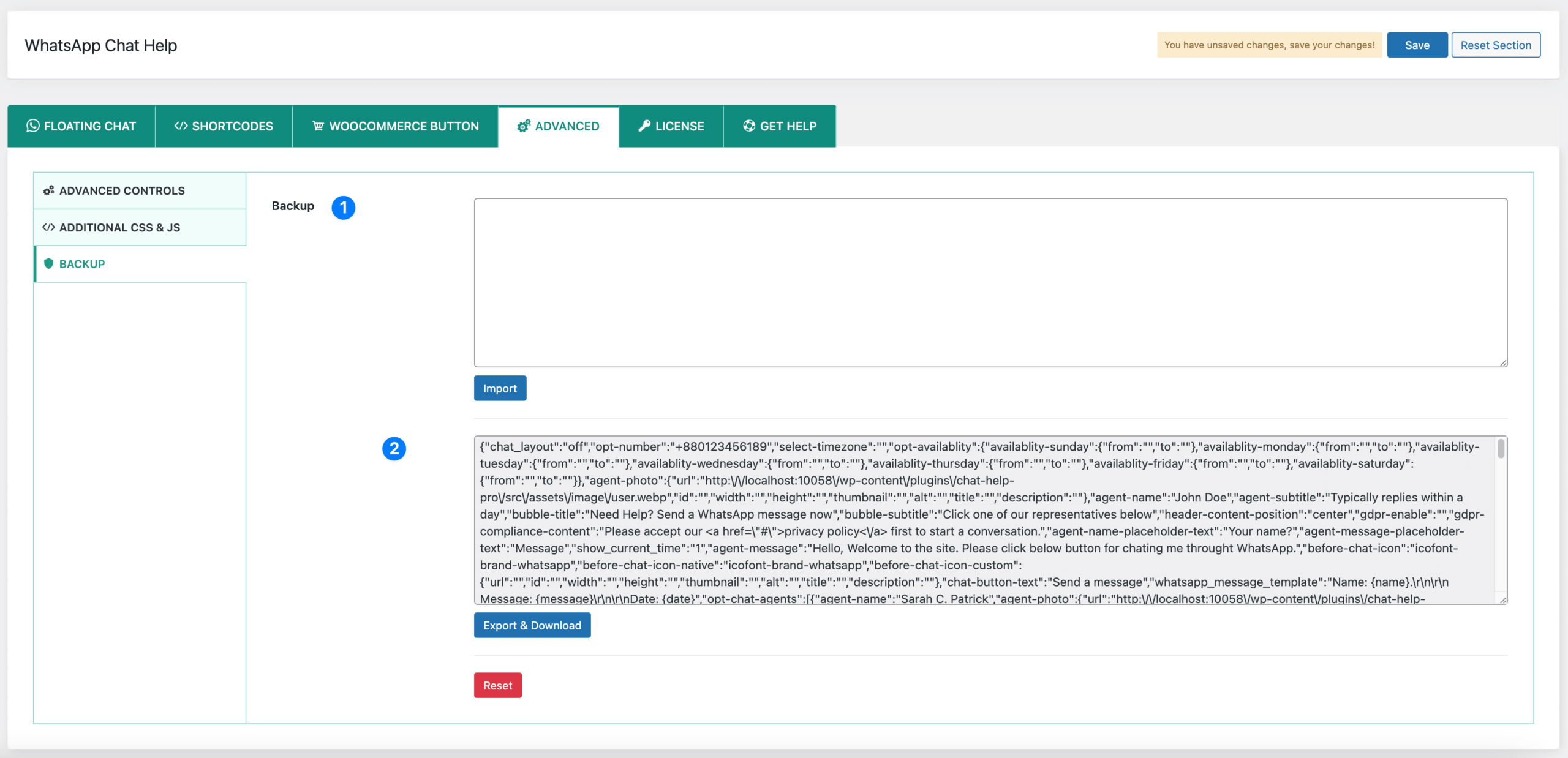Click the shield icon beside Backup

pyautogui.click(x=48, y=264)
